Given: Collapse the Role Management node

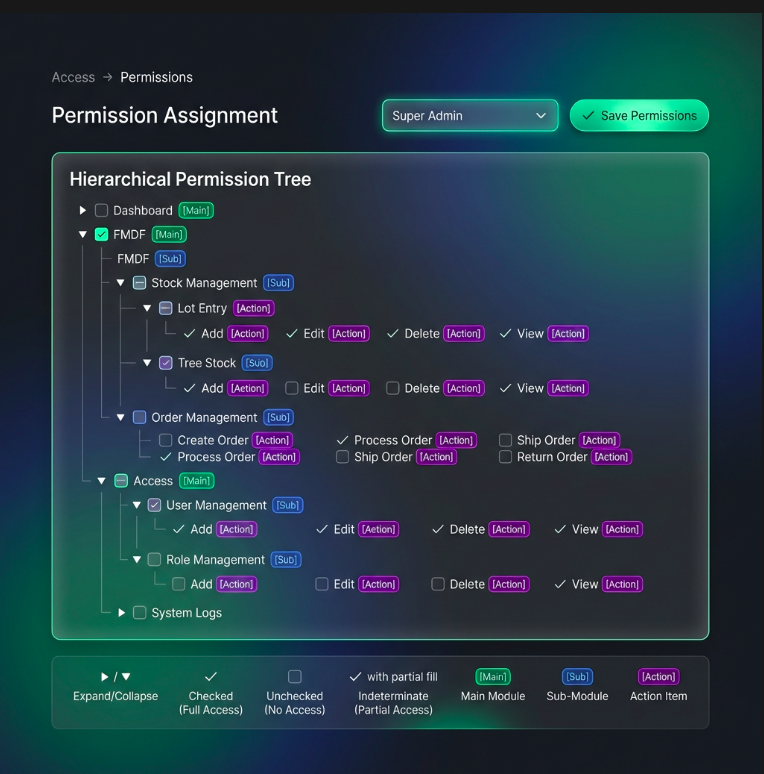Looking at the screenshot, I should [x=137, y=560].
